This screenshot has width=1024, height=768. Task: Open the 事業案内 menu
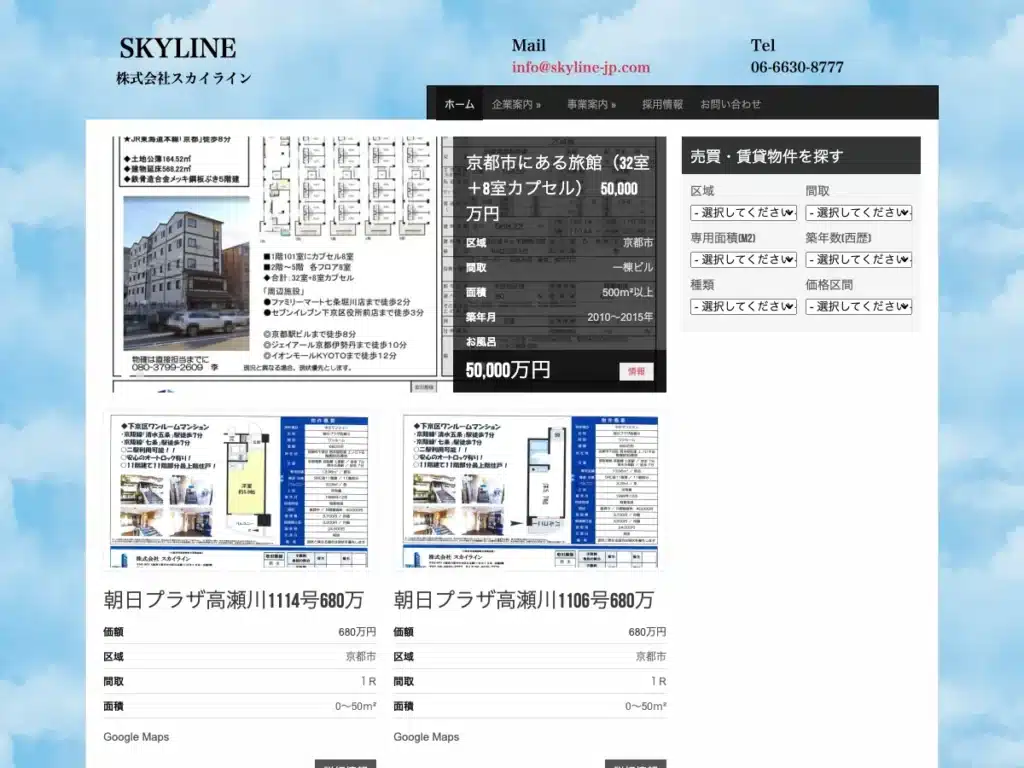[x=591, y=104]
